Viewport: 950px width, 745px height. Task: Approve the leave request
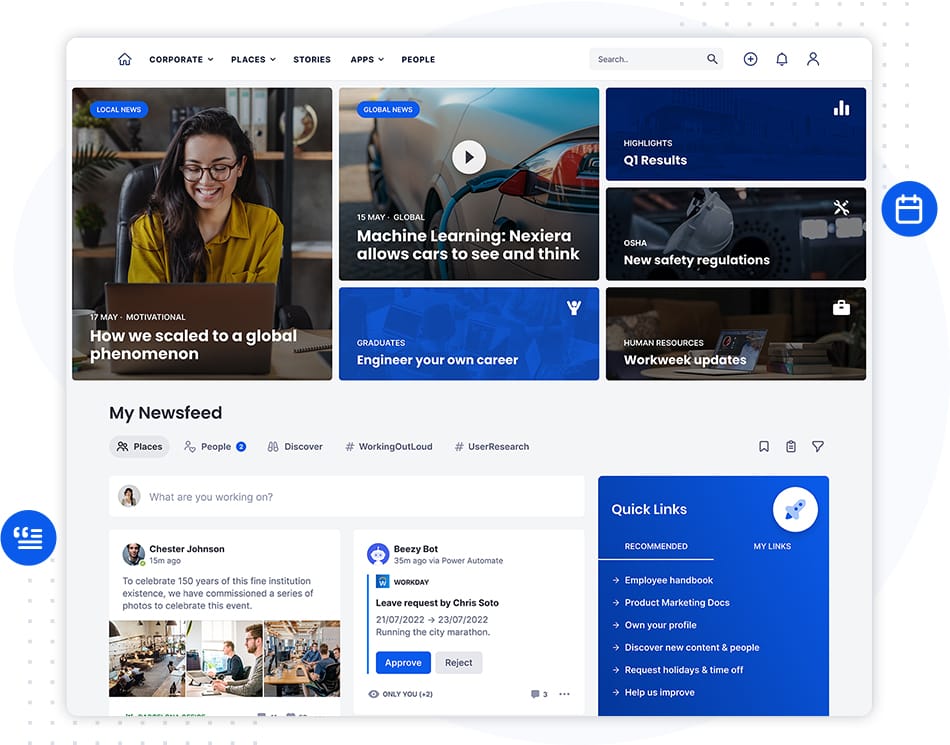(x=403, y=663)
